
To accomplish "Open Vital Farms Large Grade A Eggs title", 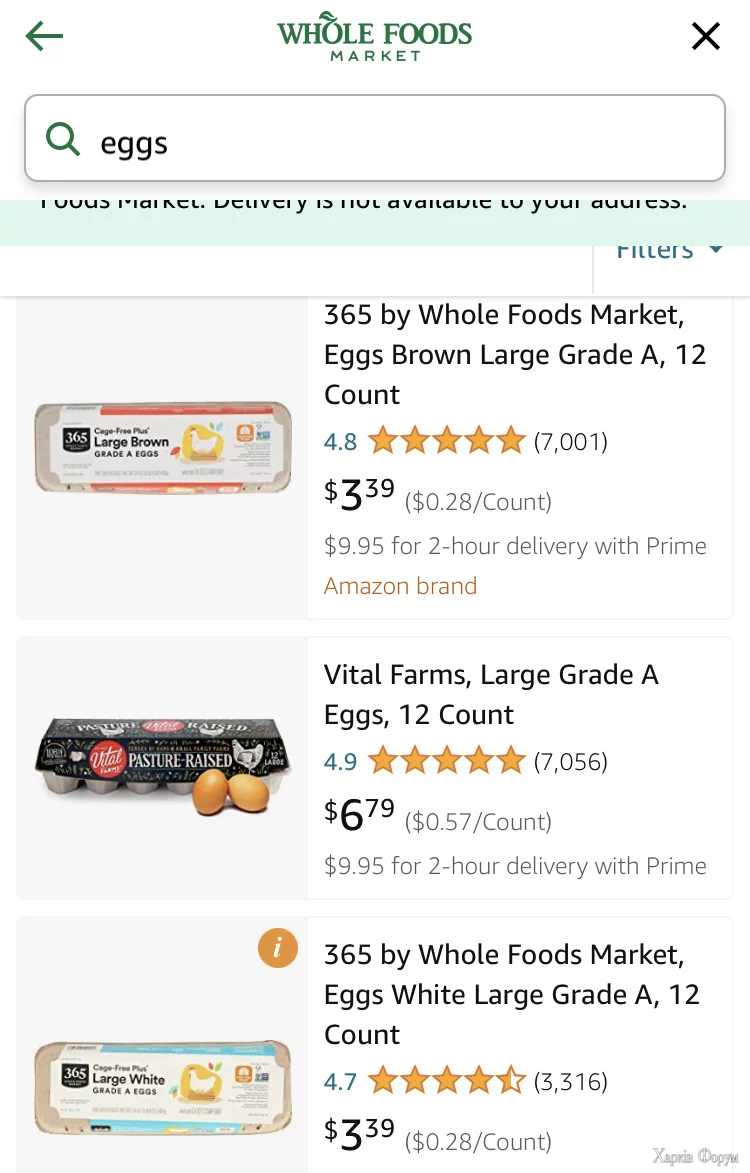I will tap(491, 695).
